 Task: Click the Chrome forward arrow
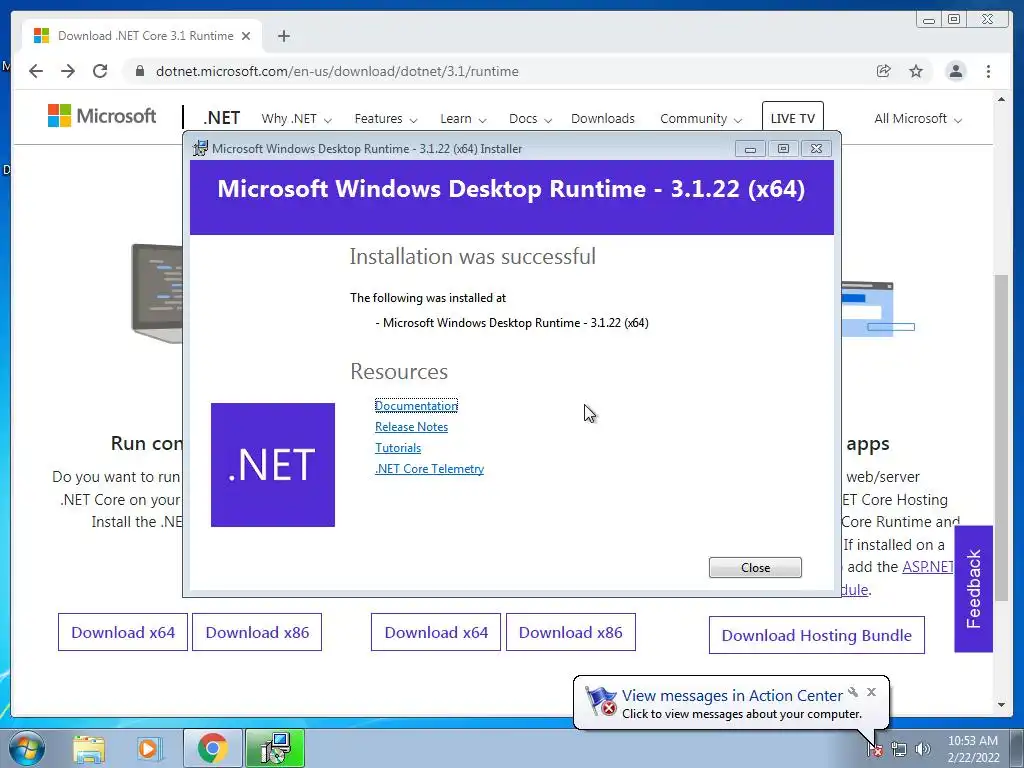coord(68,71)
